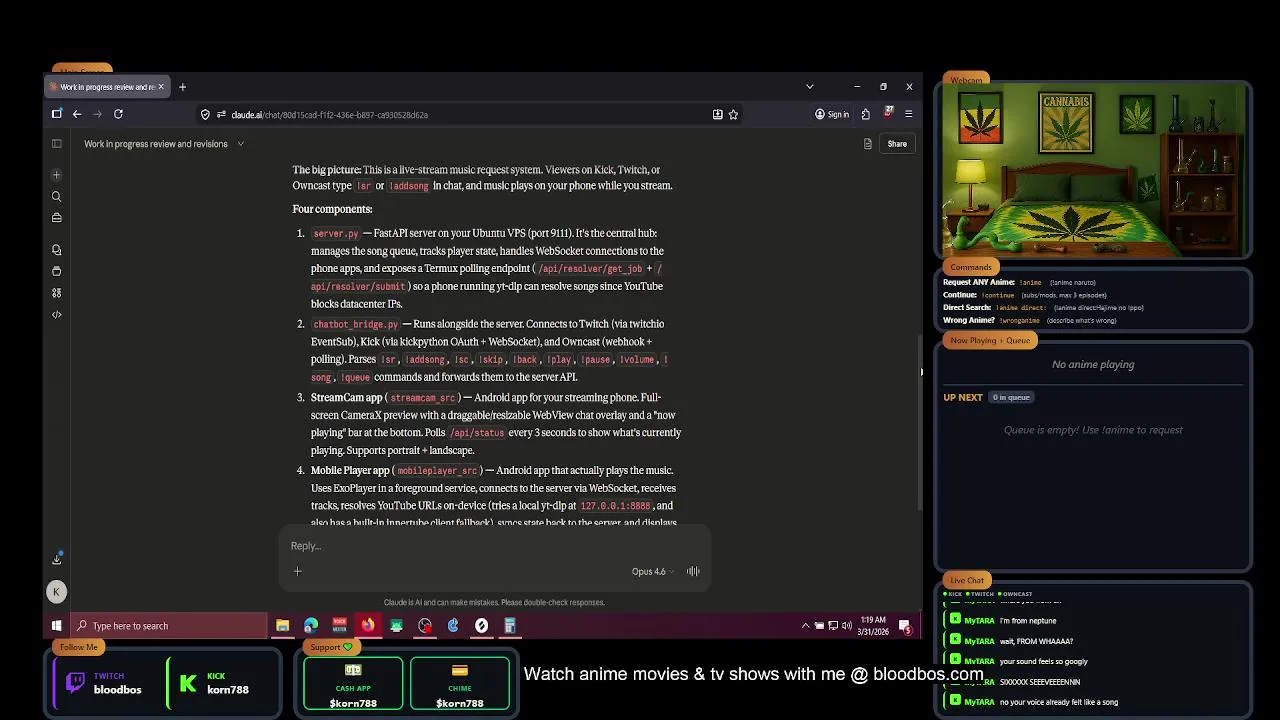The image size is (1280, 720).
Task: Bookmark this page with the star icon
Action: (x=733, y=115)
